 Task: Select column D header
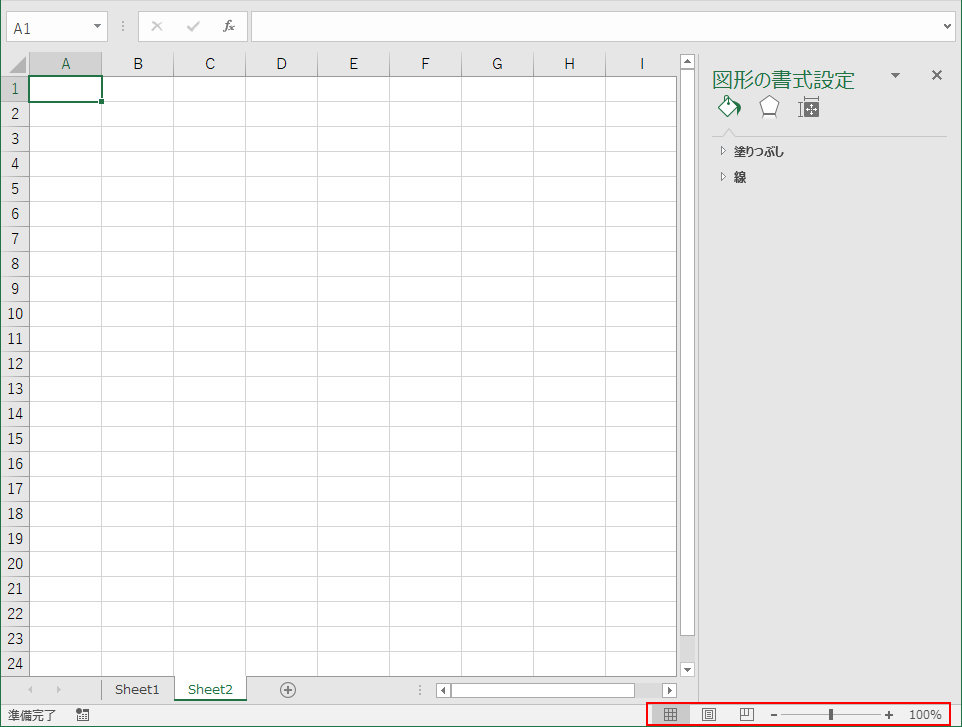point(282,64)
